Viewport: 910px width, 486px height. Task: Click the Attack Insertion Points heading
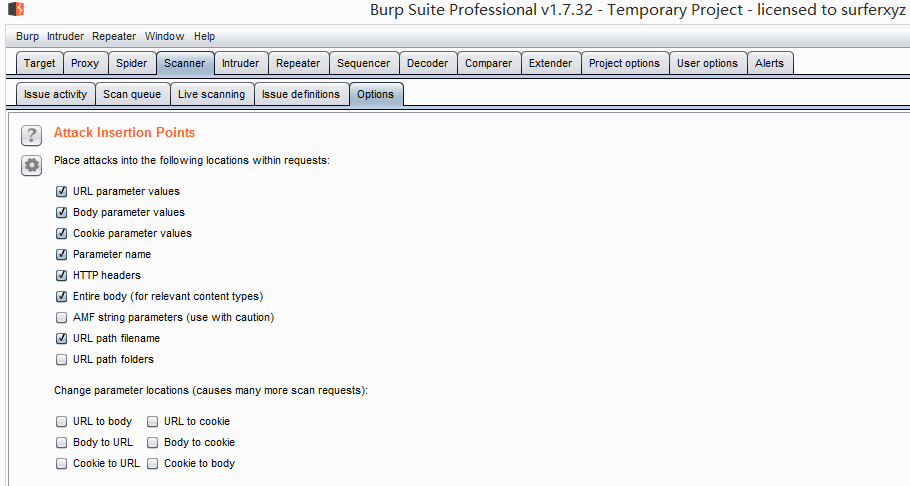click(x=124, y=132)
